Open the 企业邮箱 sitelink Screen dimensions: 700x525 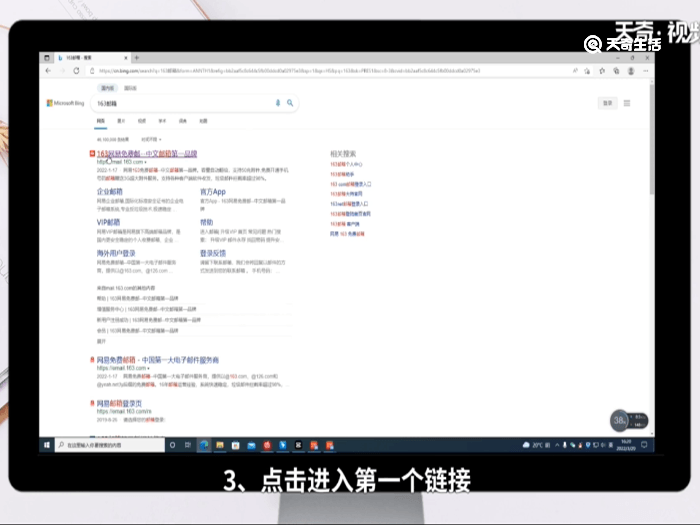[109, 192]
